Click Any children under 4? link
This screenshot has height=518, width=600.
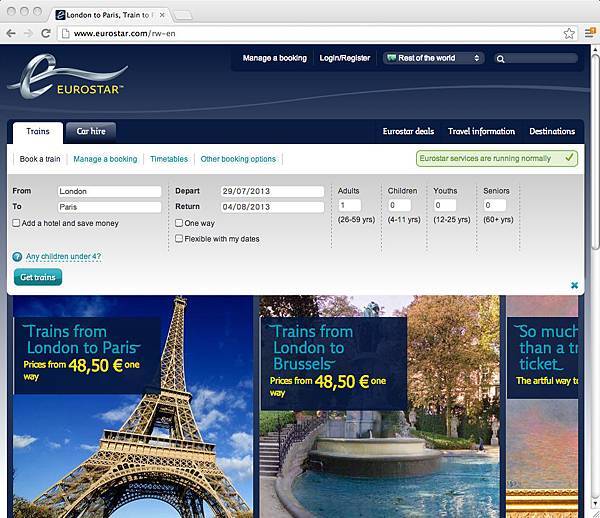click(64, 257)
